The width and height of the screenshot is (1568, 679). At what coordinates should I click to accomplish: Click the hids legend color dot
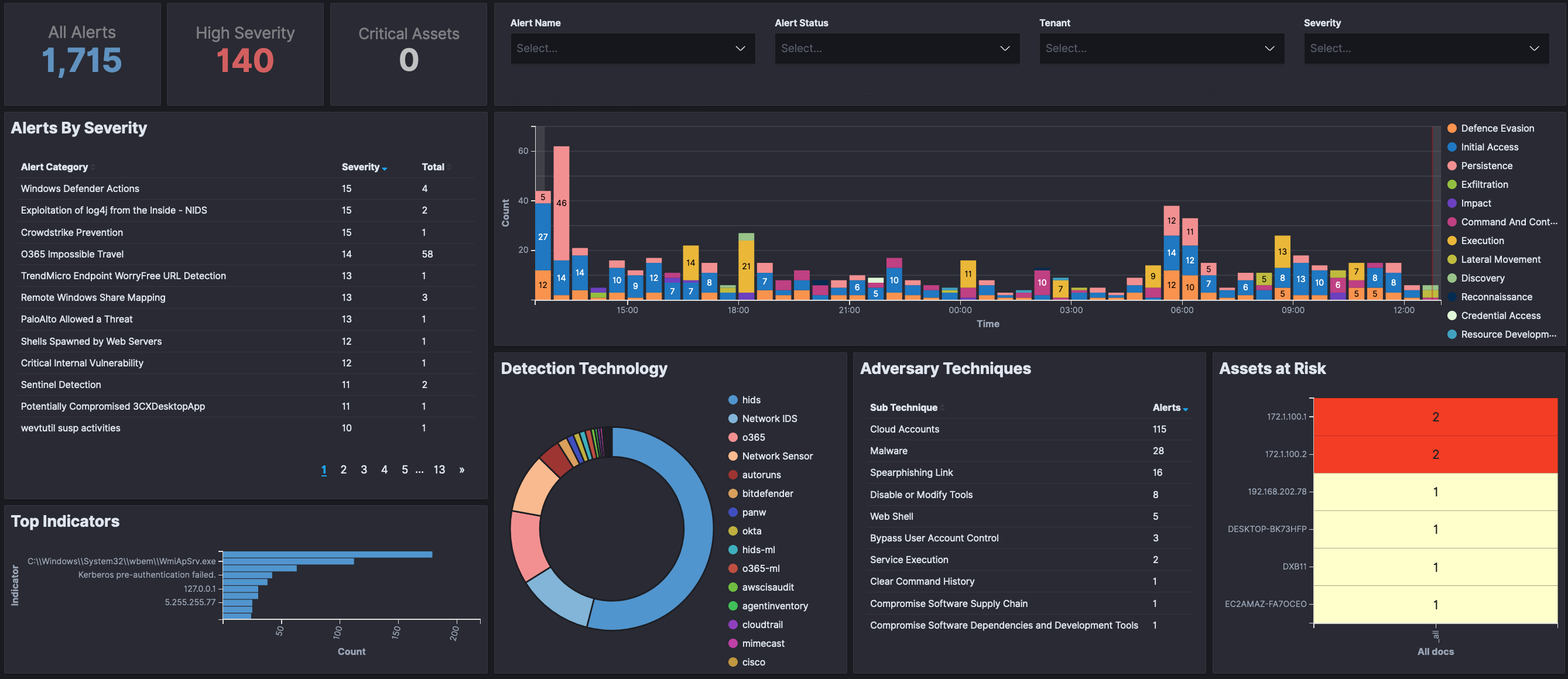pos(733,400)
